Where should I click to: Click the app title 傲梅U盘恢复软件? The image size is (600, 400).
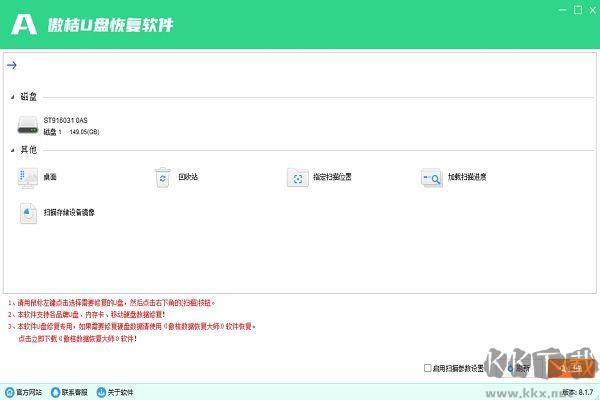(111, 25)
